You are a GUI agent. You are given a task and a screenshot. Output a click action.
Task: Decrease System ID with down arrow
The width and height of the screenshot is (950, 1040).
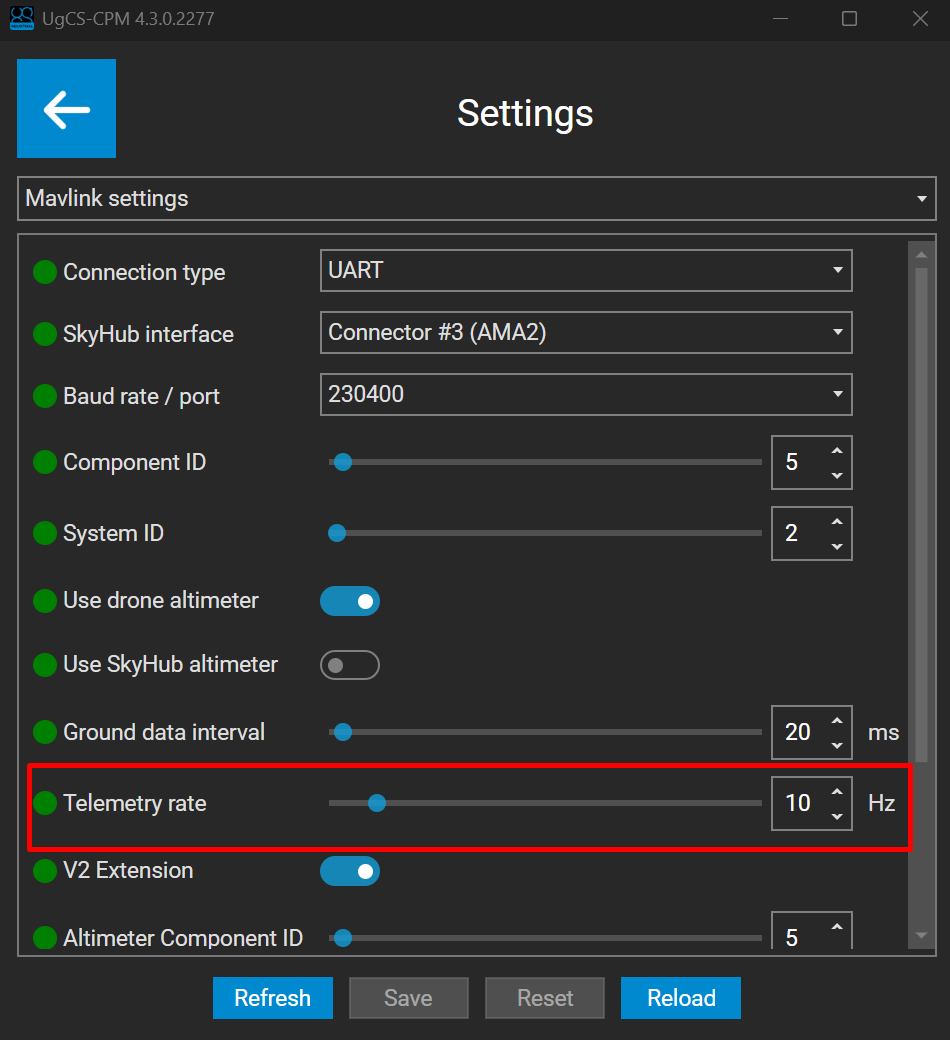click(837, 546)
